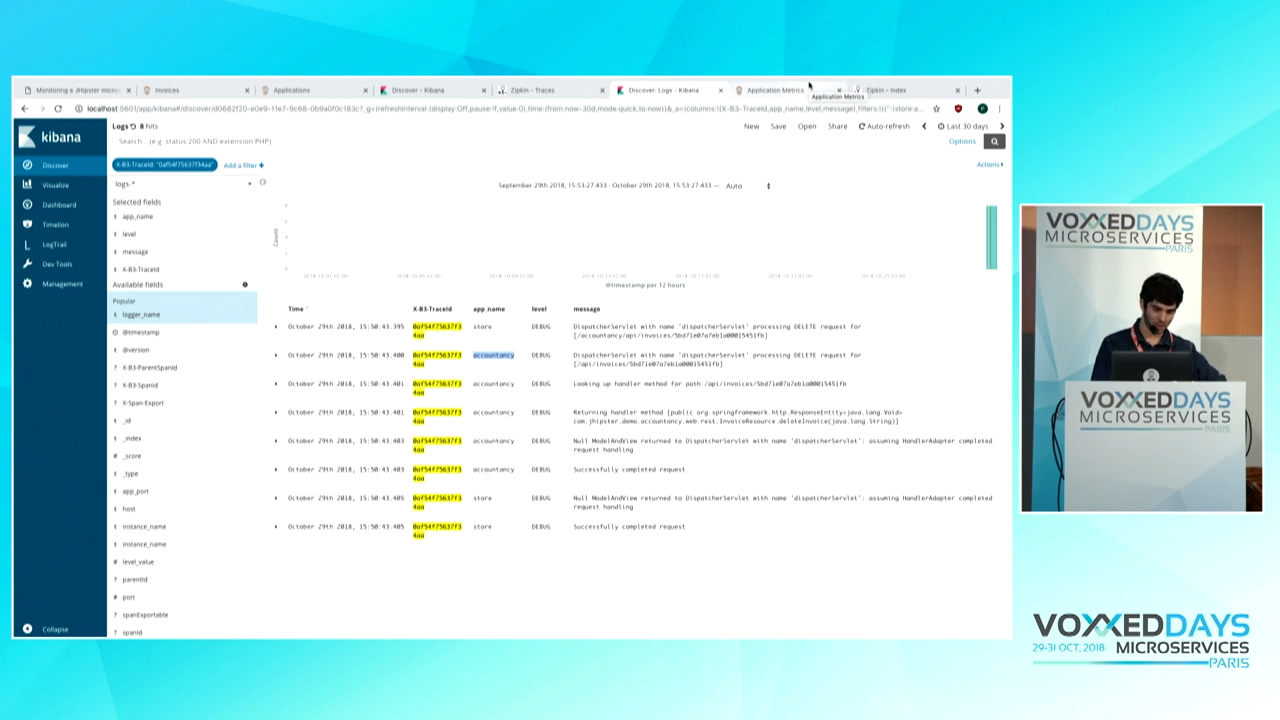Select level_value field in list
The height and width of the screenshot is (720, 1280).
138,562
